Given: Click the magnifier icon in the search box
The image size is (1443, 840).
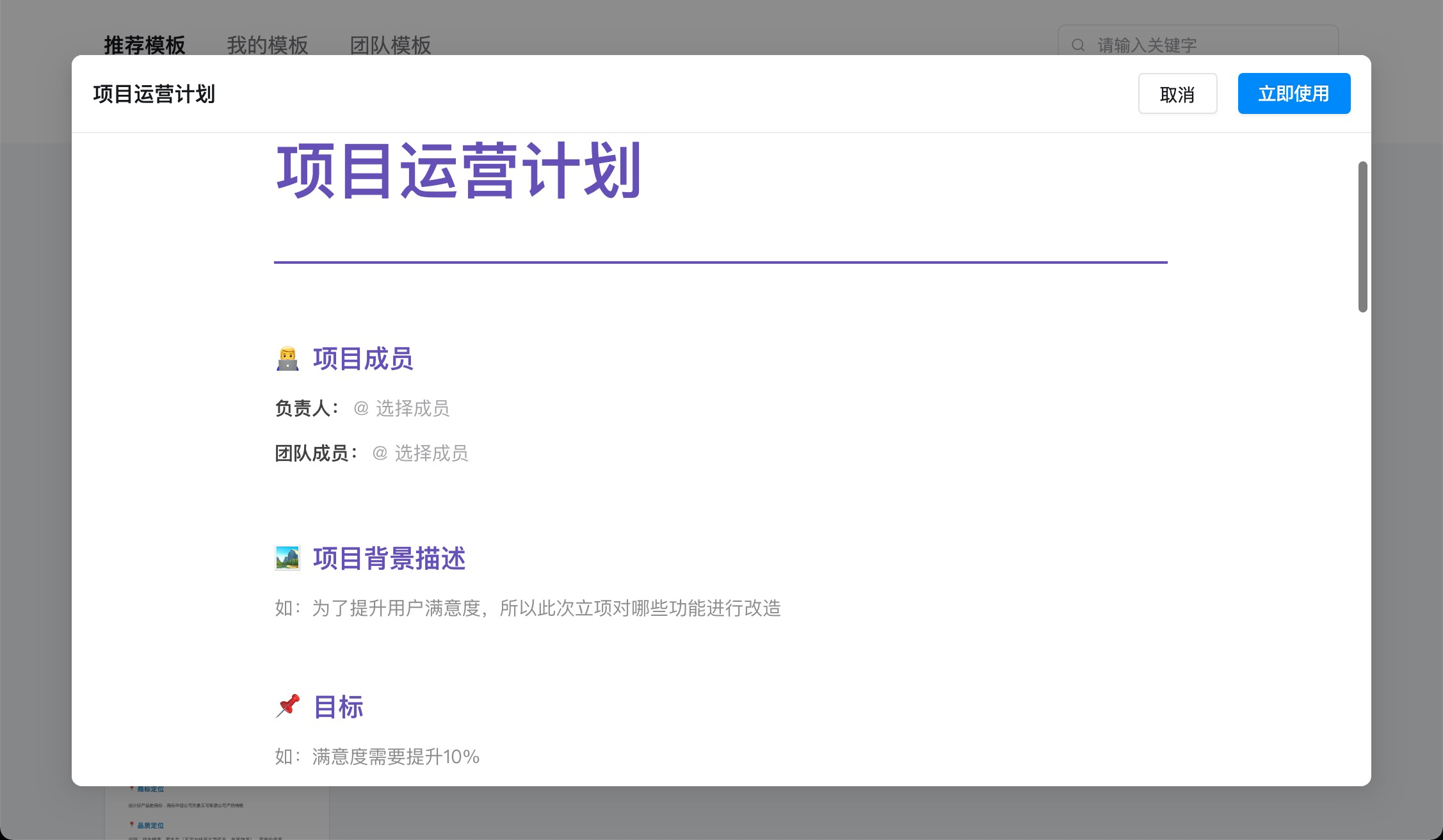Looking at the screenshot, I should 1077,45.
